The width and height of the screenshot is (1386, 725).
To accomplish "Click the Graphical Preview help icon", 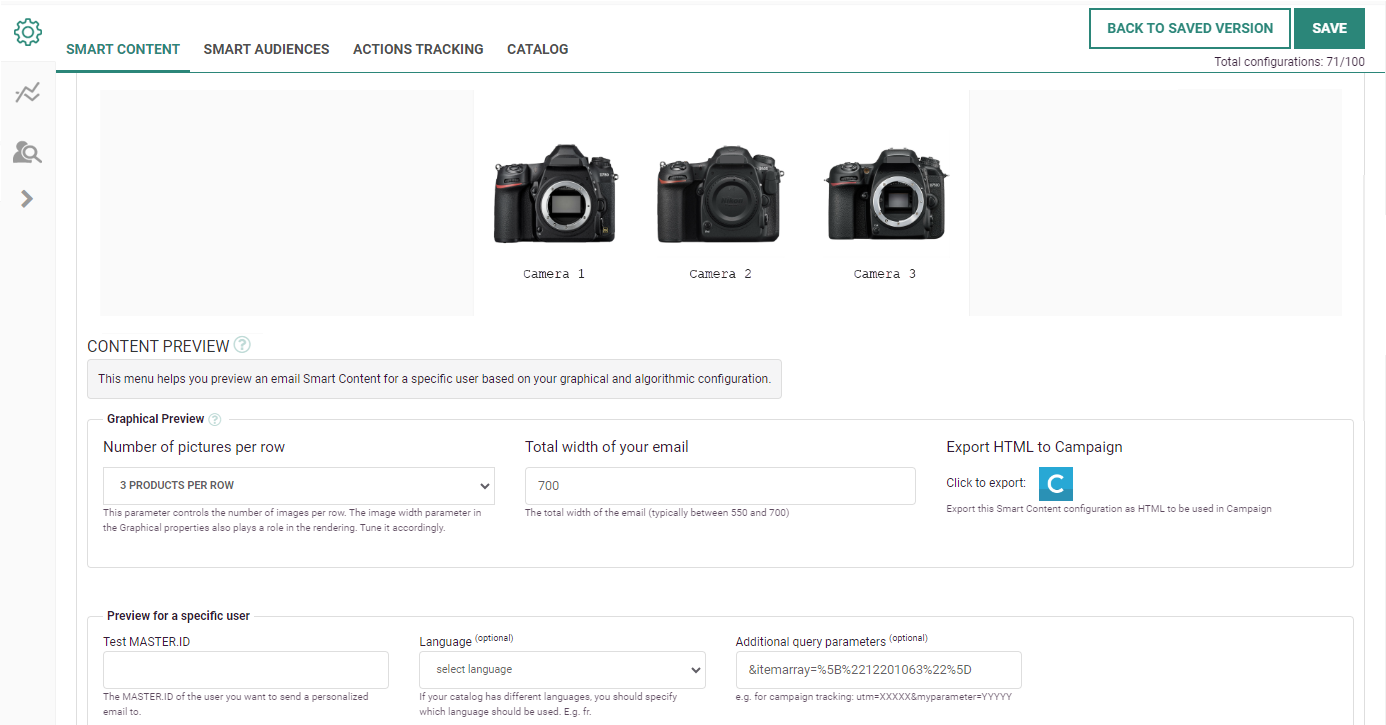I will (x=215, y=420).
